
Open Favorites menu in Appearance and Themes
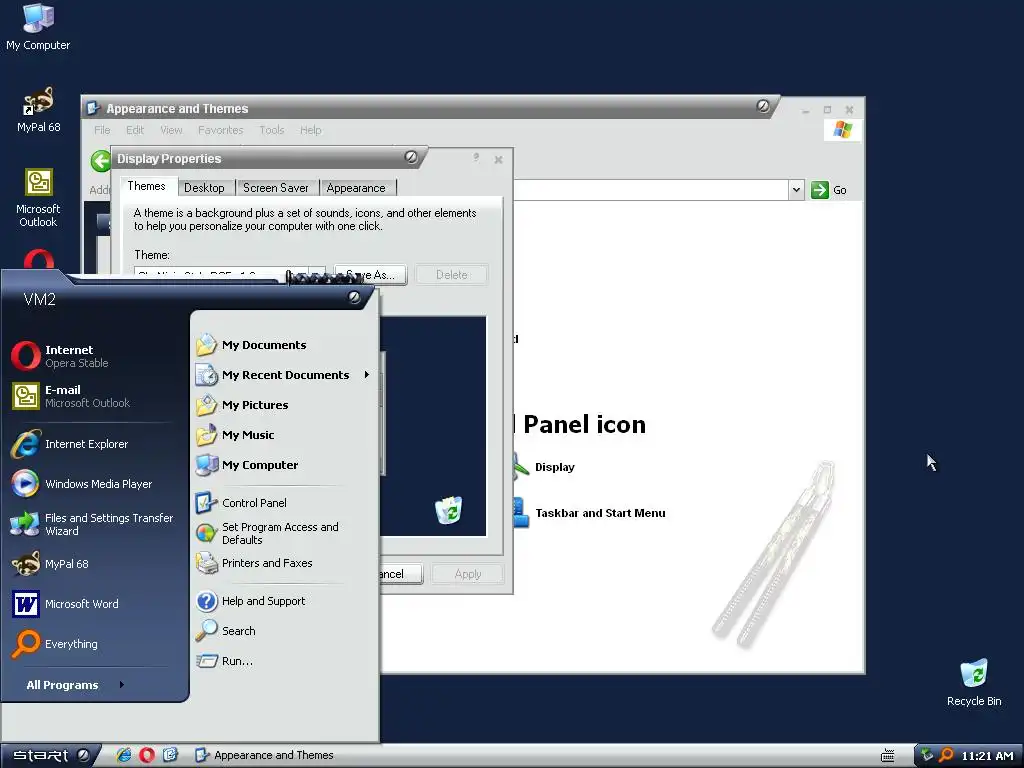pos(220,130)
